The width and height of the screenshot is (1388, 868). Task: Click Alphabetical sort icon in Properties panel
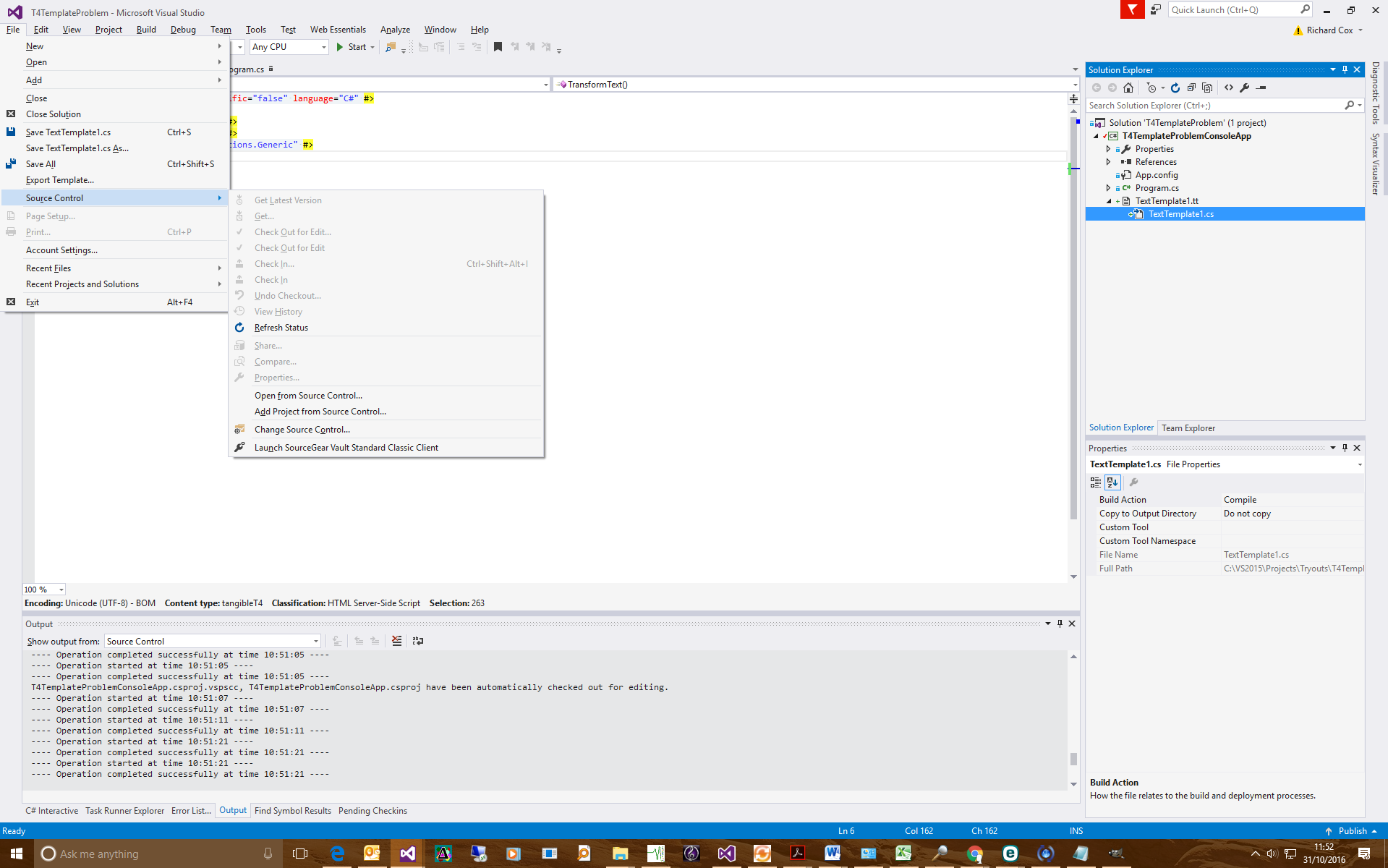1112,482
